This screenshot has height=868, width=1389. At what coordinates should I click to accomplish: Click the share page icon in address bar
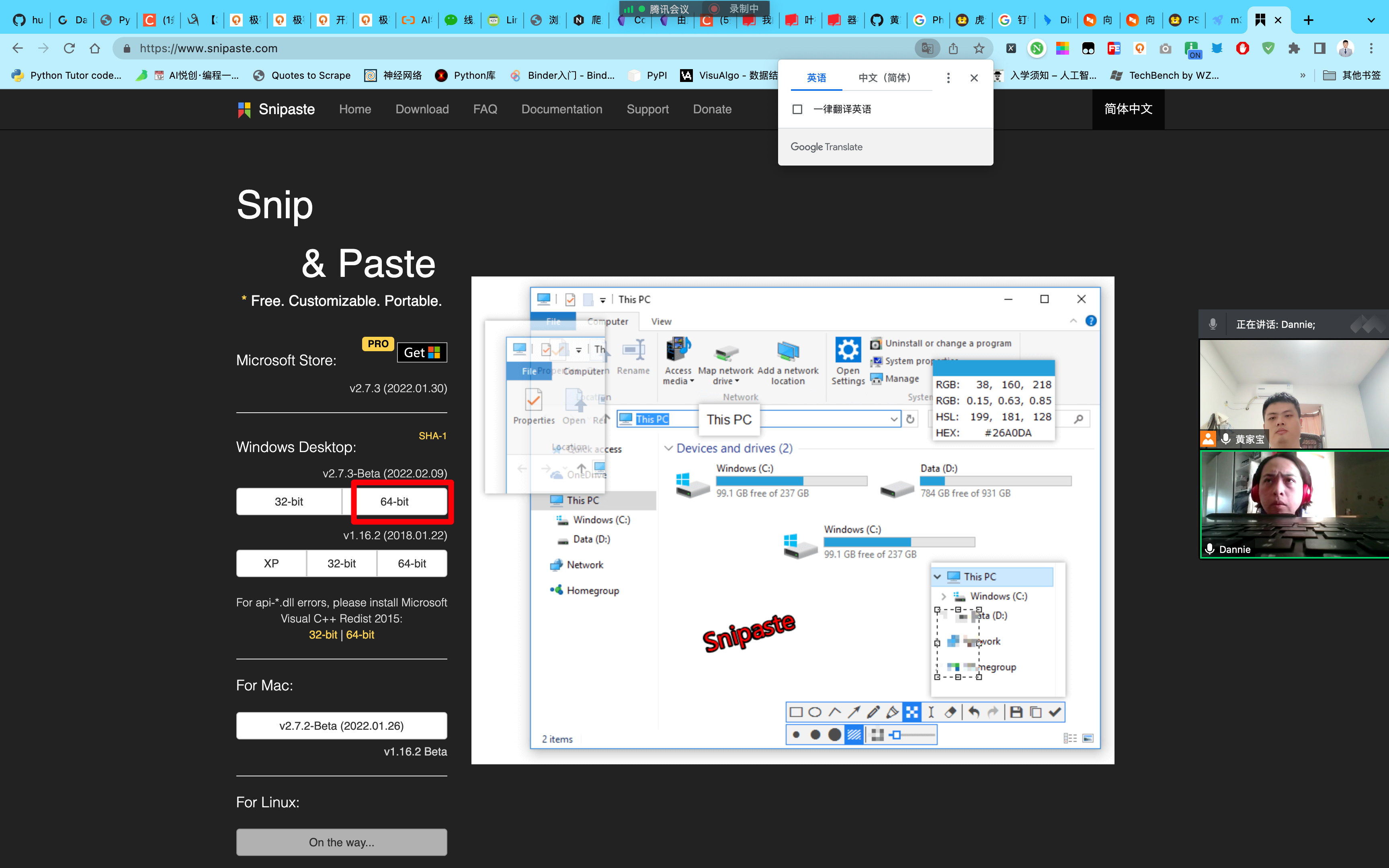tap(953, 48)
